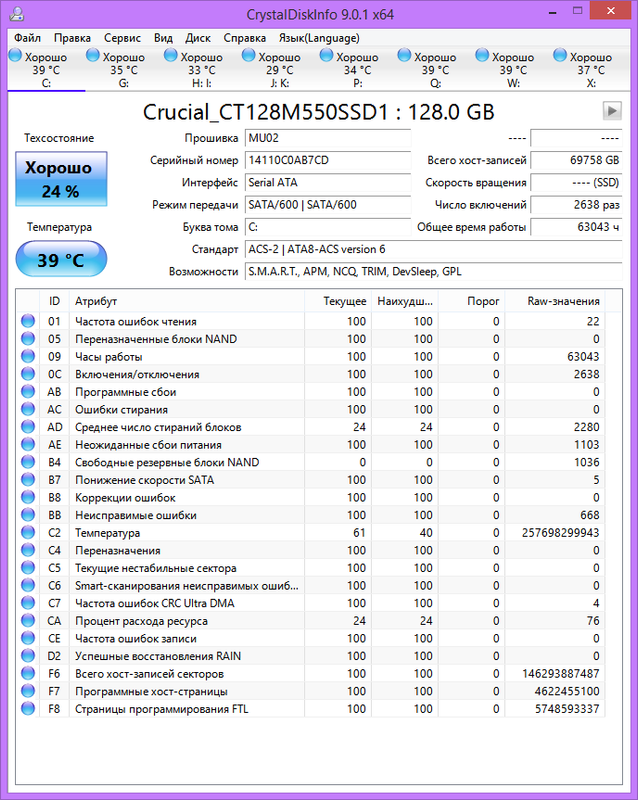This screenshot has width=638, height=800.
Task: Click the Режим передачи SATA/600 field
Action: point(328,205)
